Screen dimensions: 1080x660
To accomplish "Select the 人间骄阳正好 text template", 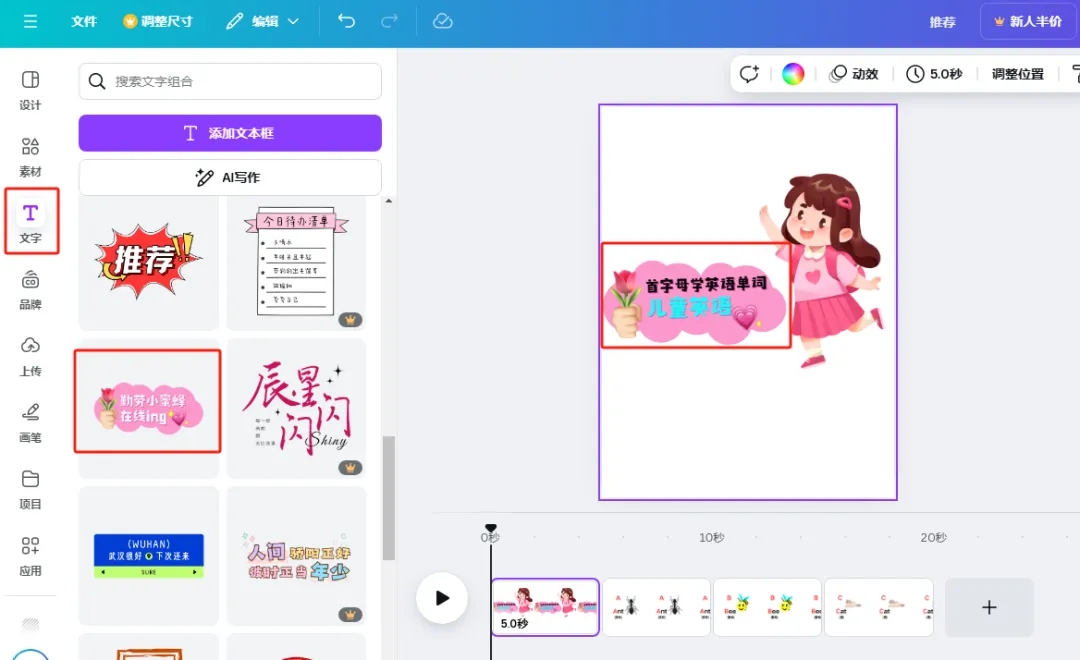I will pyautogui.click(x=296, y=555).
